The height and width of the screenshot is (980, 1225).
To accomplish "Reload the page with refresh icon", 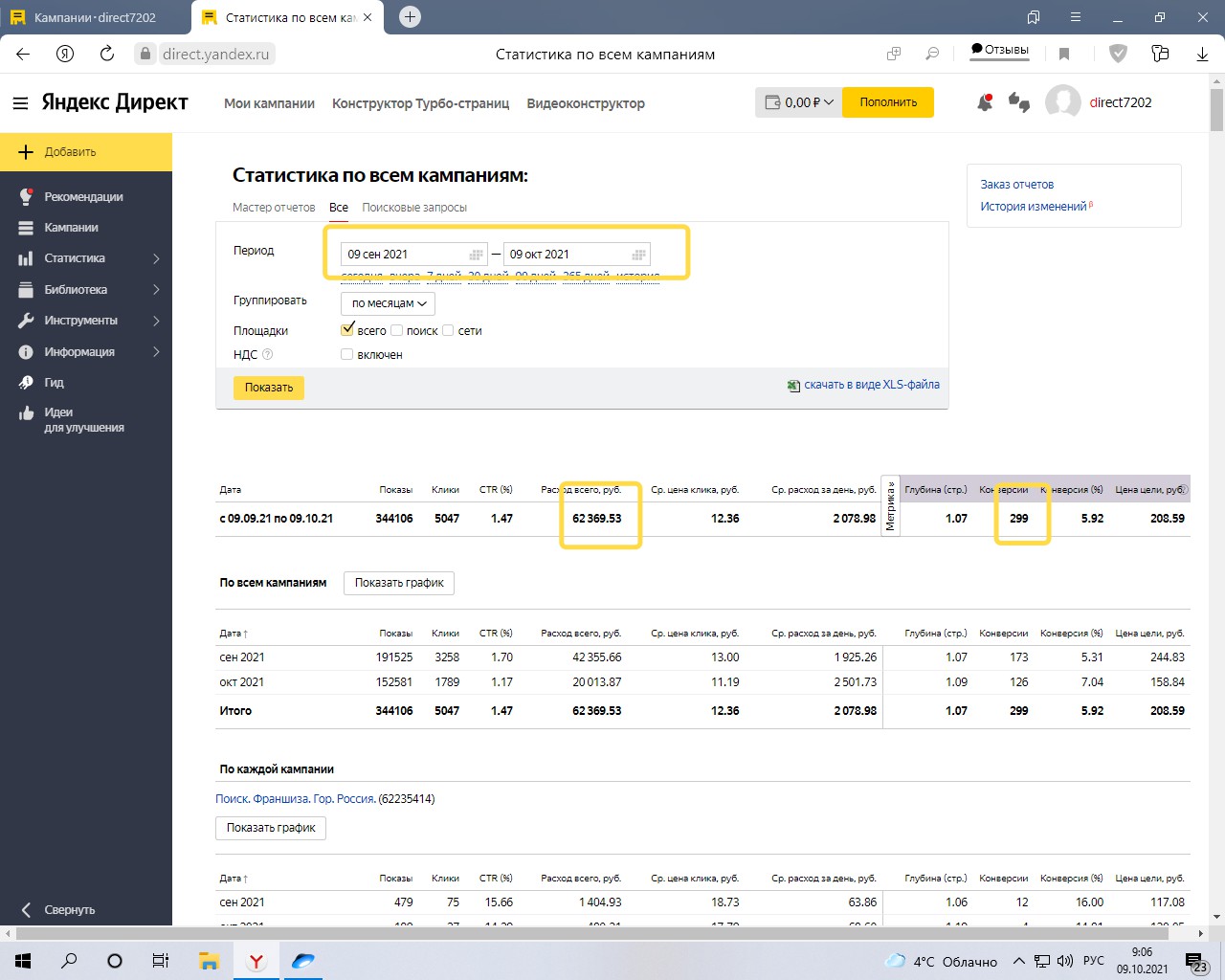I will [107, 54].
